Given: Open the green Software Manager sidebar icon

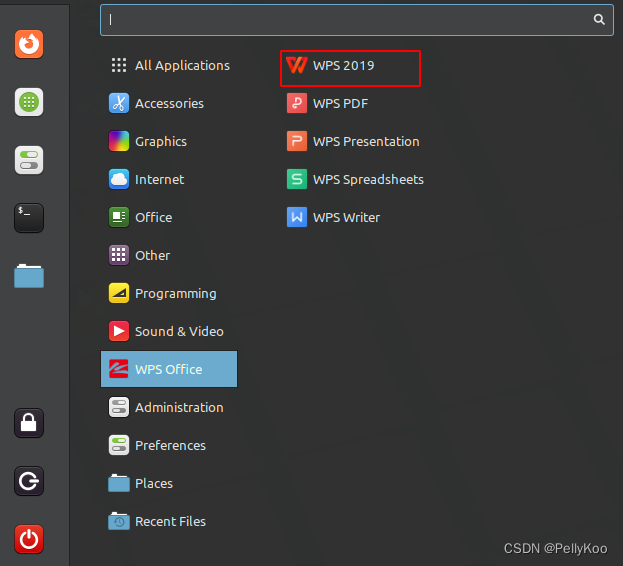Looking at the screenshot, I should [x=29, y=102].
